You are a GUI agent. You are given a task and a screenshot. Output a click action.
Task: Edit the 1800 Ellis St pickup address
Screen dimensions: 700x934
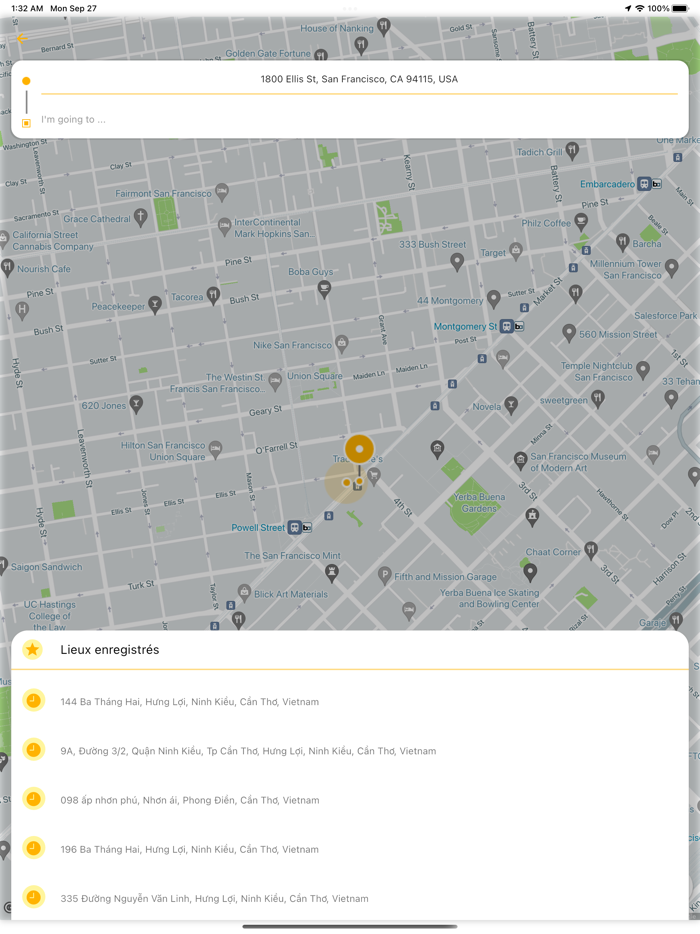pos(359,79)
